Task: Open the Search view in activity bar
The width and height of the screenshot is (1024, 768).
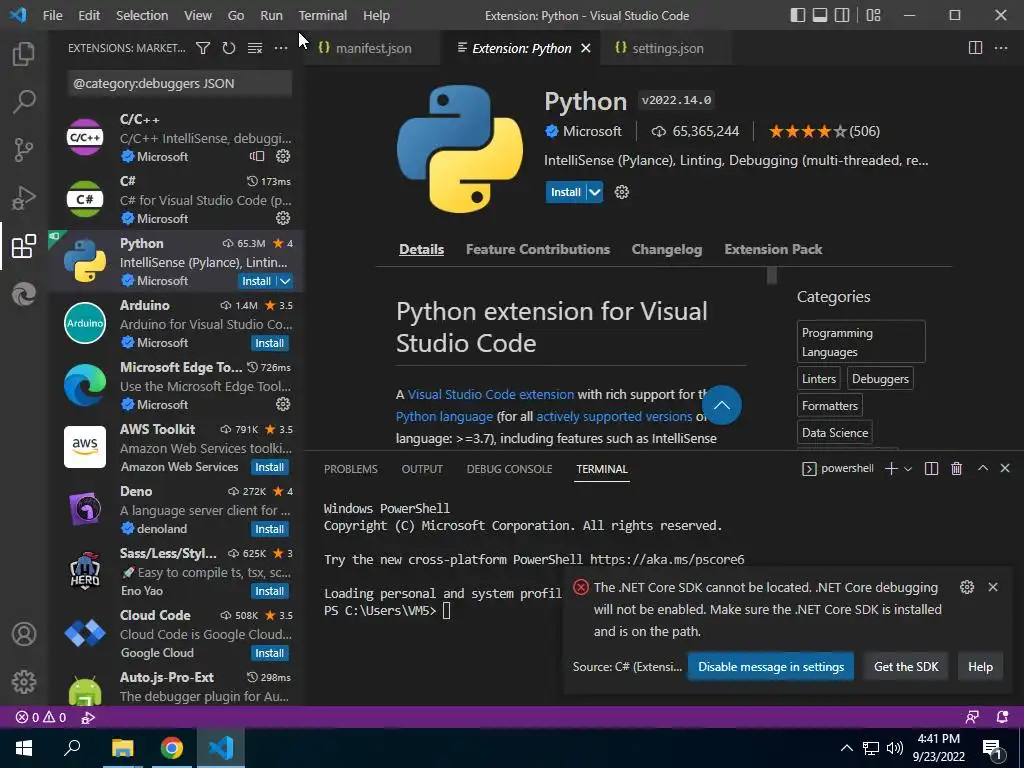Action: tap(24, 102)
